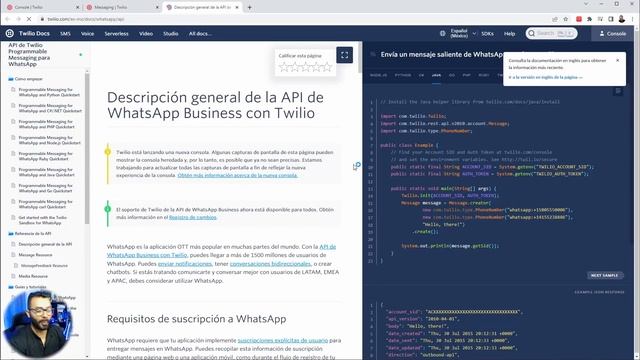Click the globe language icon
The image size is (640, 360).
pyautogui.click(x=443, y=33)
